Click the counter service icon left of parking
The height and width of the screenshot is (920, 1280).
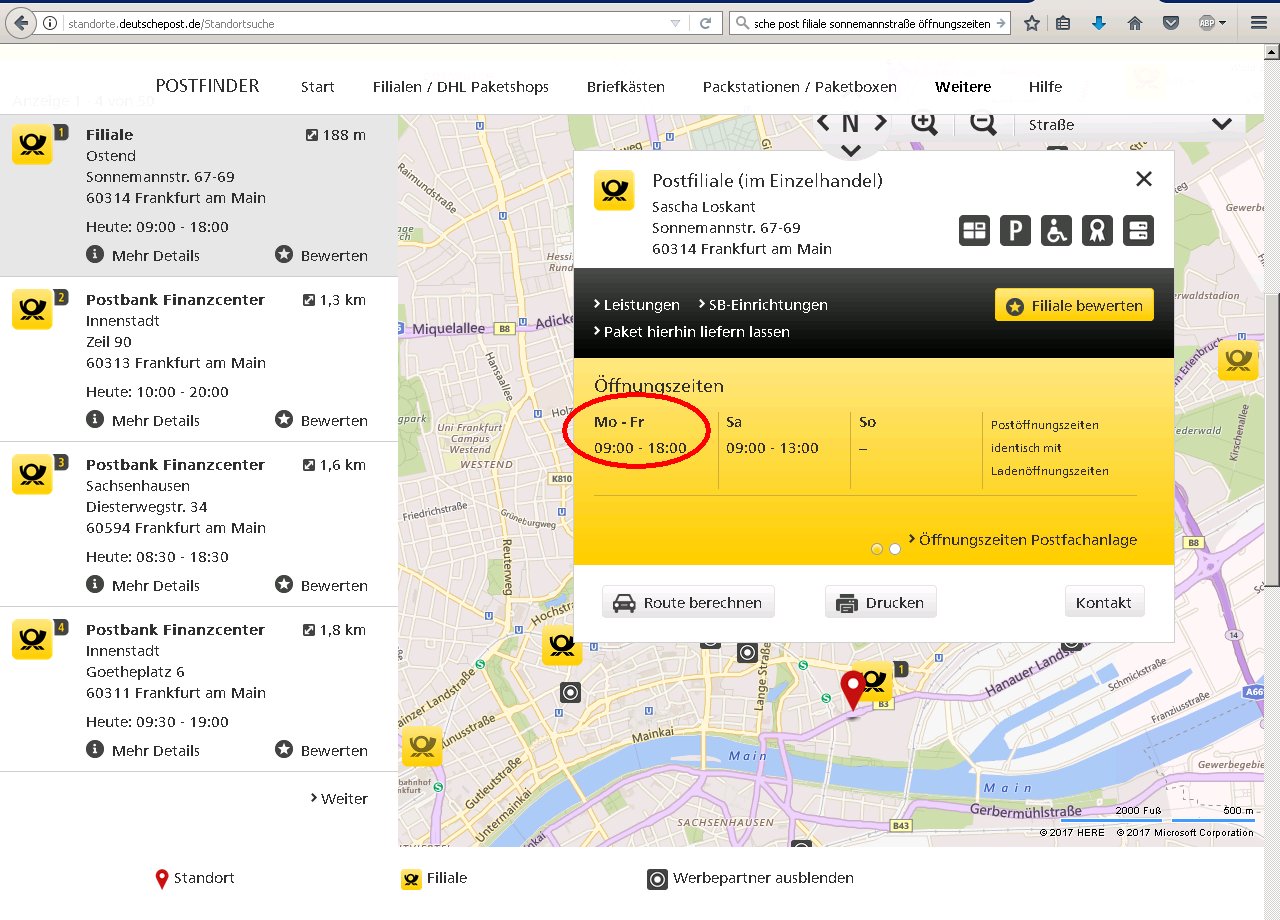[x=974, y=231]
